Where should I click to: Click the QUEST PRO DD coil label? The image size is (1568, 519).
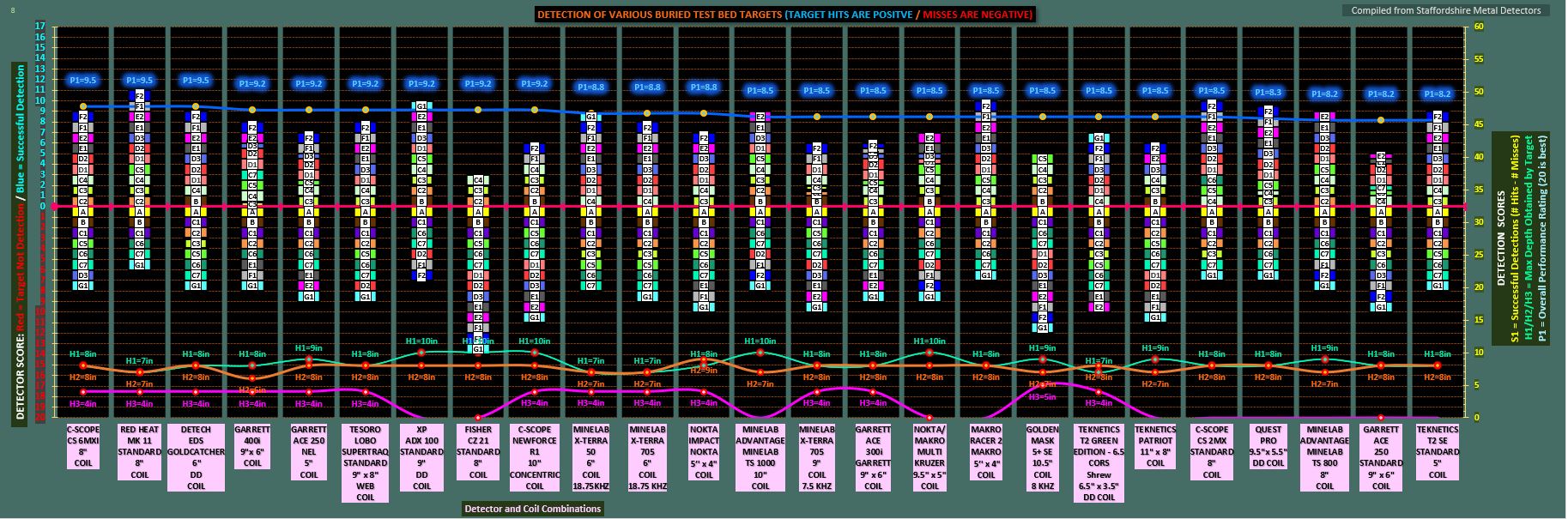(1268, 446)
